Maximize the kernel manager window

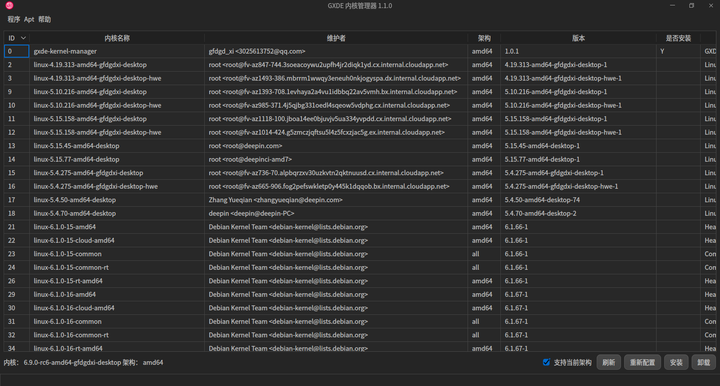pyautogui.click(x=692, y=6)
